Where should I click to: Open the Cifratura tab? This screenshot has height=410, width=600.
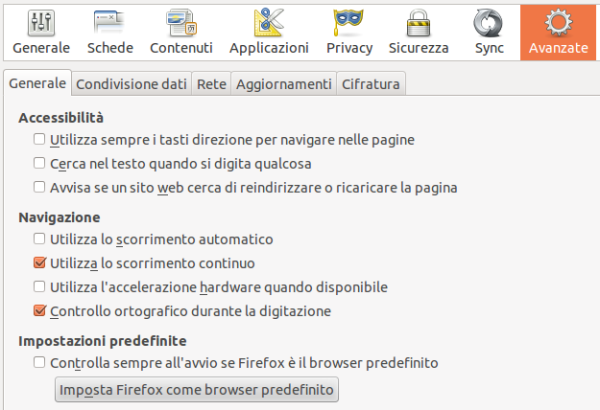(x=371, y=85)
